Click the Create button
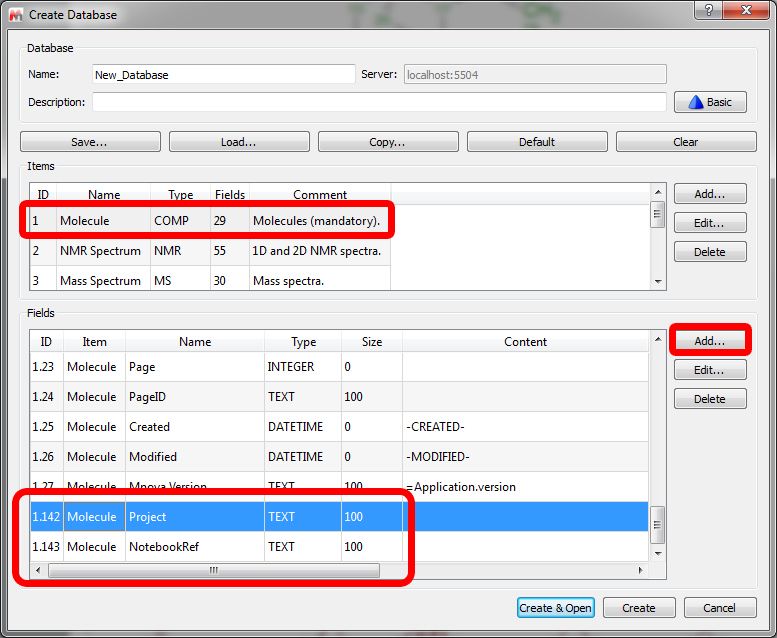The width and height of the screenshot is (777, 638). pyautogui.click(x=639, y=608)
